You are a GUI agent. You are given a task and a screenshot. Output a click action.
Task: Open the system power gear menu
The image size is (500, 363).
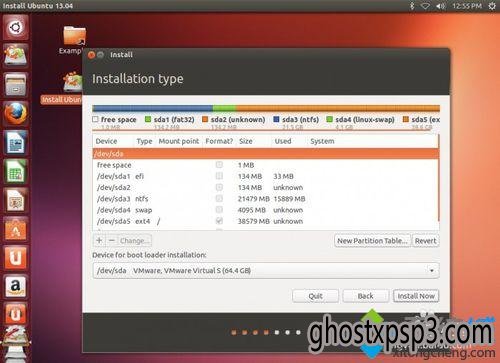pyautogui.click(x=492, y=6)
